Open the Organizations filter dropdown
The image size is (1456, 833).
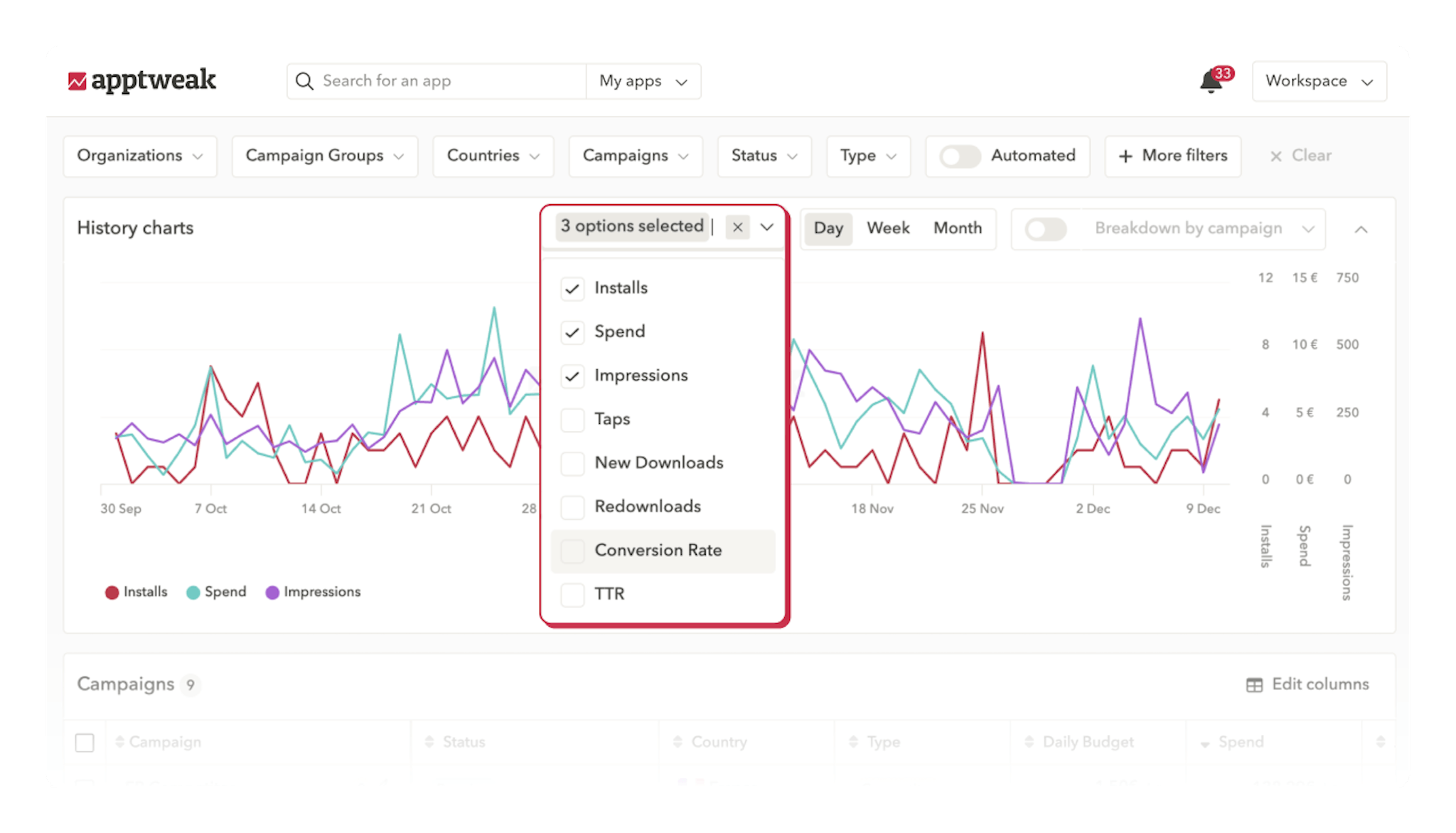(139, 156)
